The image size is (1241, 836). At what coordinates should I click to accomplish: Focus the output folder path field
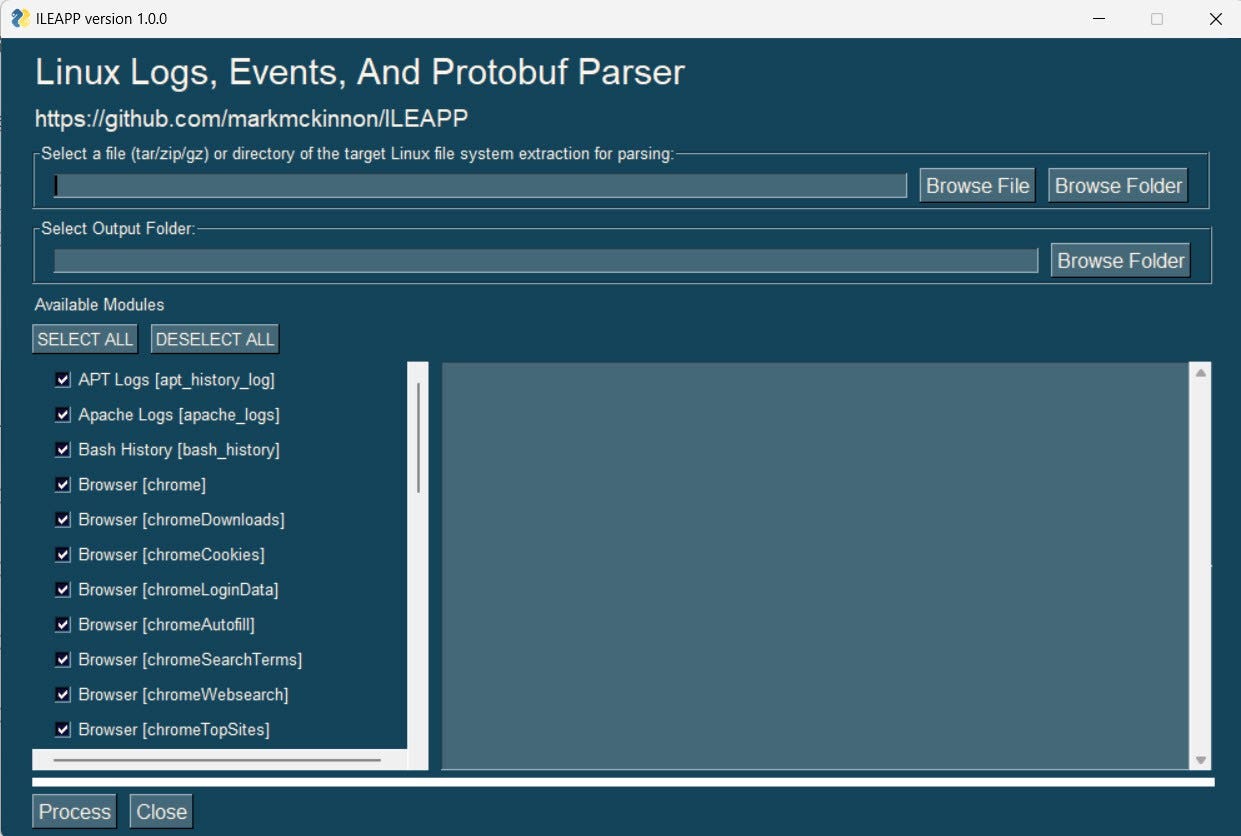pos(546,261)
